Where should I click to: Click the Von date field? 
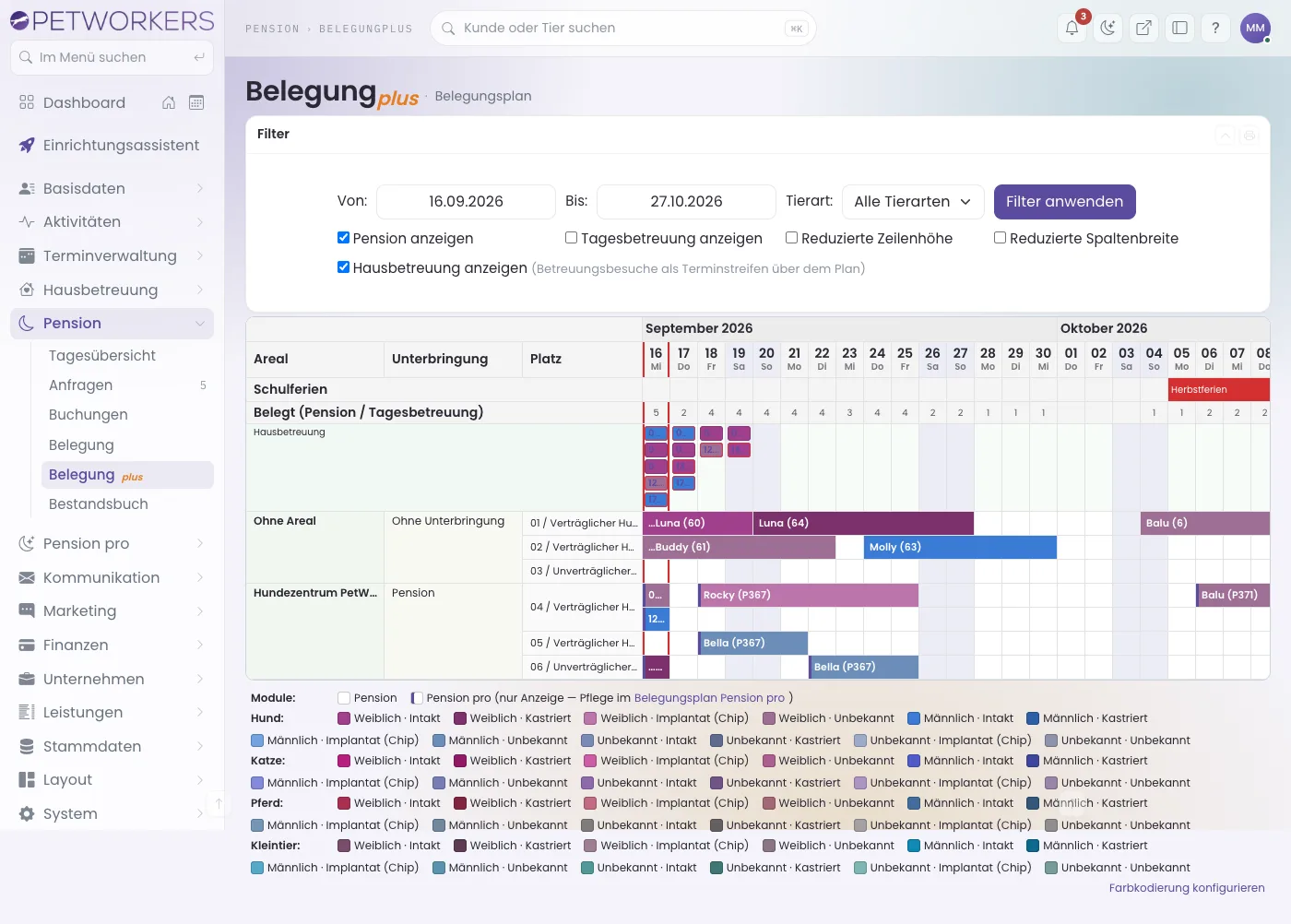click(x=466, y=202)
